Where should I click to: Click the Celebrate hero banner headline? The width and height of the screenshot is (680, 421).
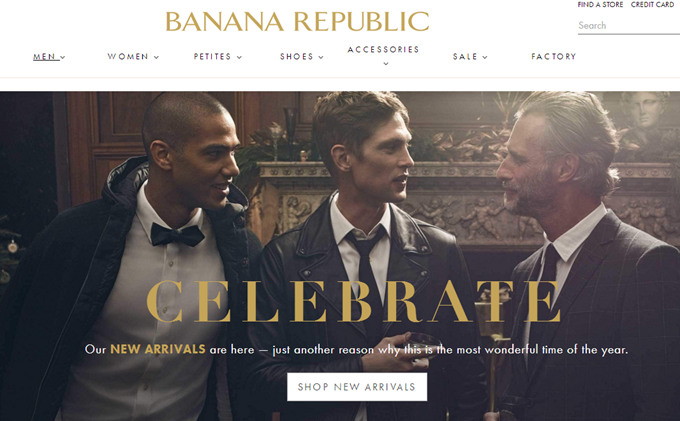(x=354, y=301)
